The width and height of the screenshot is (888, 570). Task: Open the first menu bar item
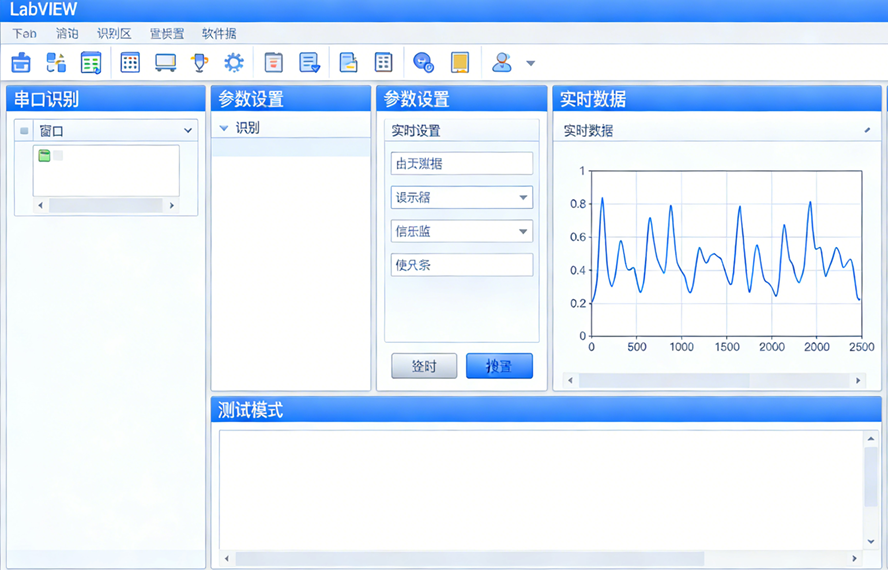pyautogui.click(x=24, y=33)
